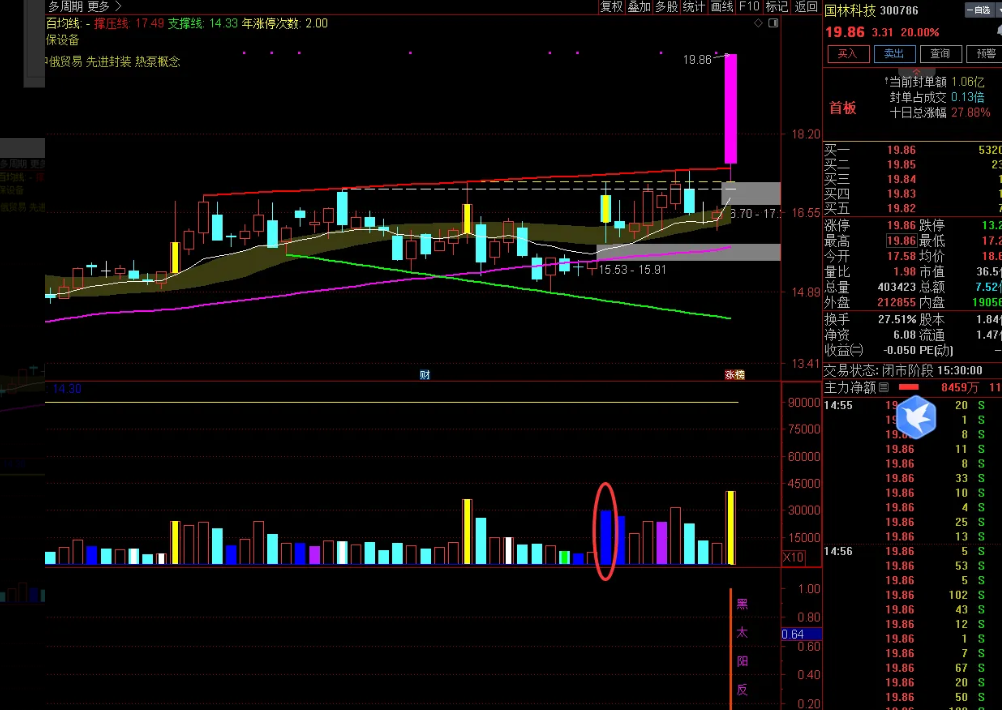Click the 涨榜 tag below the last candle
This screenshot has width=1002, height=710.
(x=735, y=375)
